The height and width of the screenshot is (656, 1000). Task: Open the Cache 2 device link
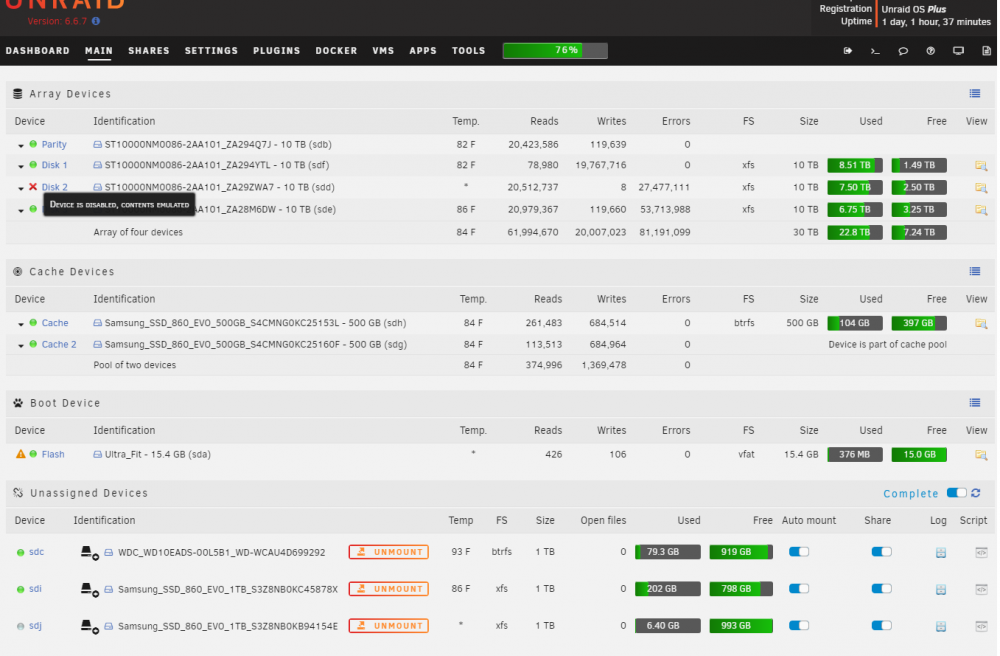(59, 344)
